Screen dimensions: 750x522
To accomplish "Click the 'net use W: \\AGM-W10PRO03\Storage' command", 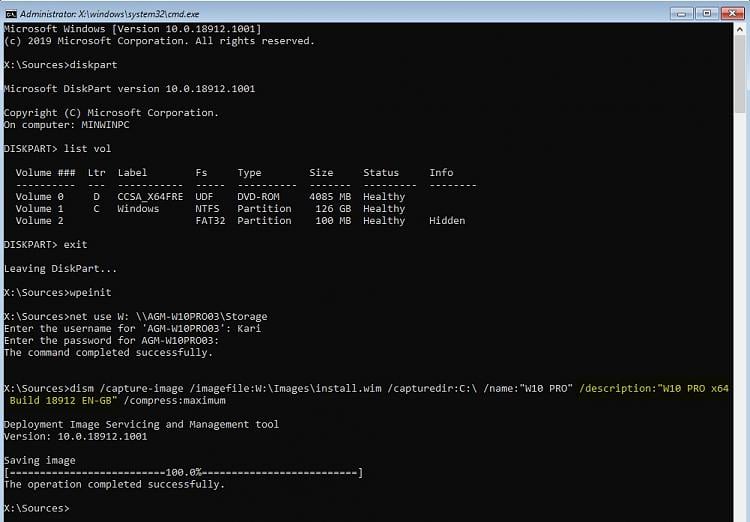I will [168, 316].
